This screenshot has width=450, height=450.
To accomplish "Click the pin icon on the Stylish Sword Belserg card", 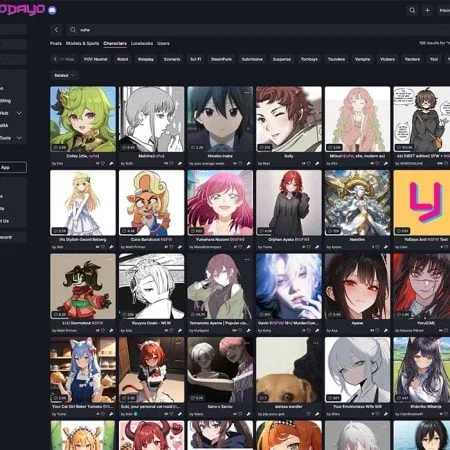I will 111,247.
